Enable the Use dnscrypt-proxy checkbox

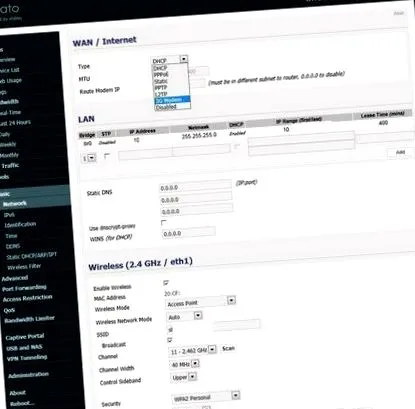point(163,222)
